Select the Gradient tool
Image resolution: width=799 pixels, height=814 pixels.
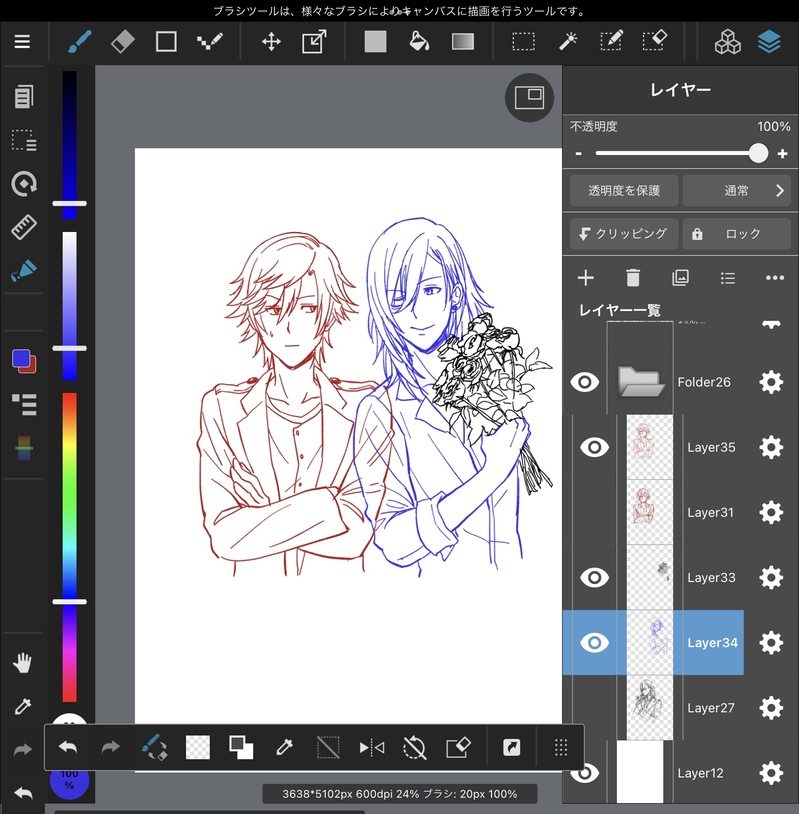tap(463, 42)
